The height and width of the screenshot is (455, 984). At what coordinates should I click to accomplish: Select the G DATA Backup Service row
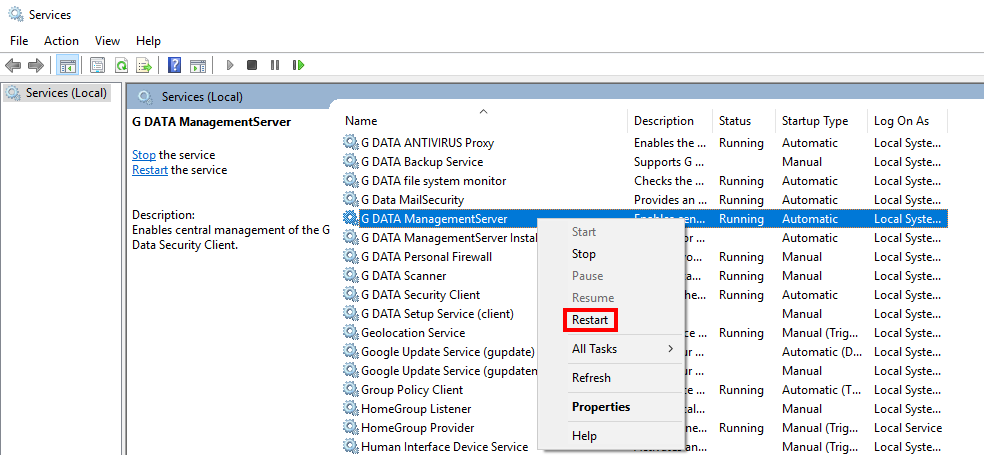pos(644,162)
